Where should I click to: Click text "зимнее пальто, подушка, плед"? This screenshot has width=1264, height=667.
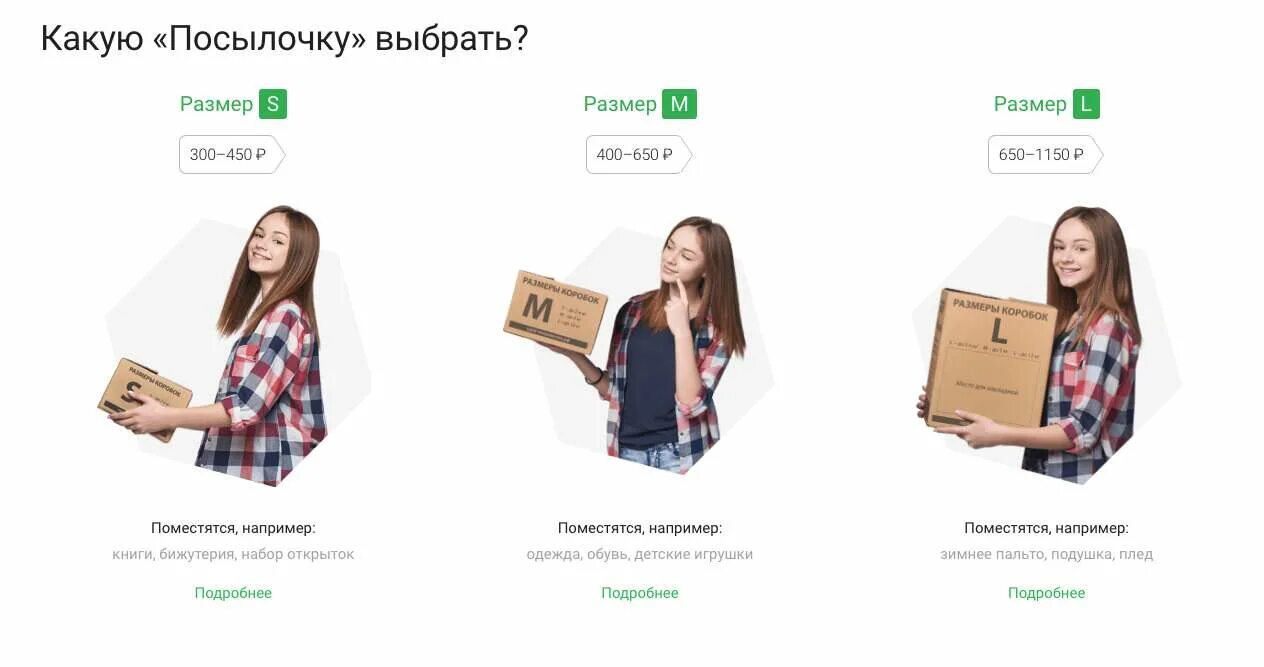(1046, 554)
